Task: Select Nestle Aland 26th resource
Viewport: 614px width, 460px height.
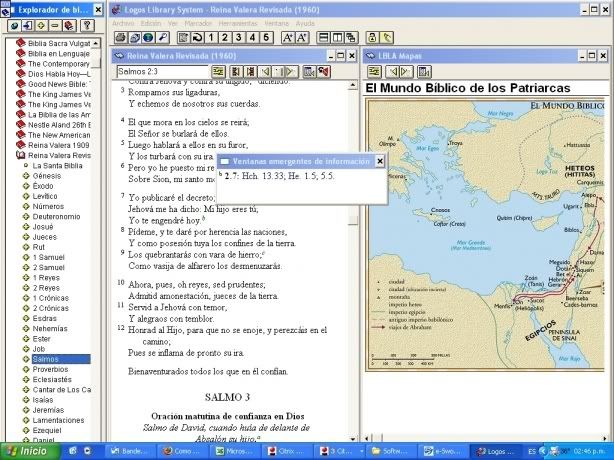Action: point(59,125)
